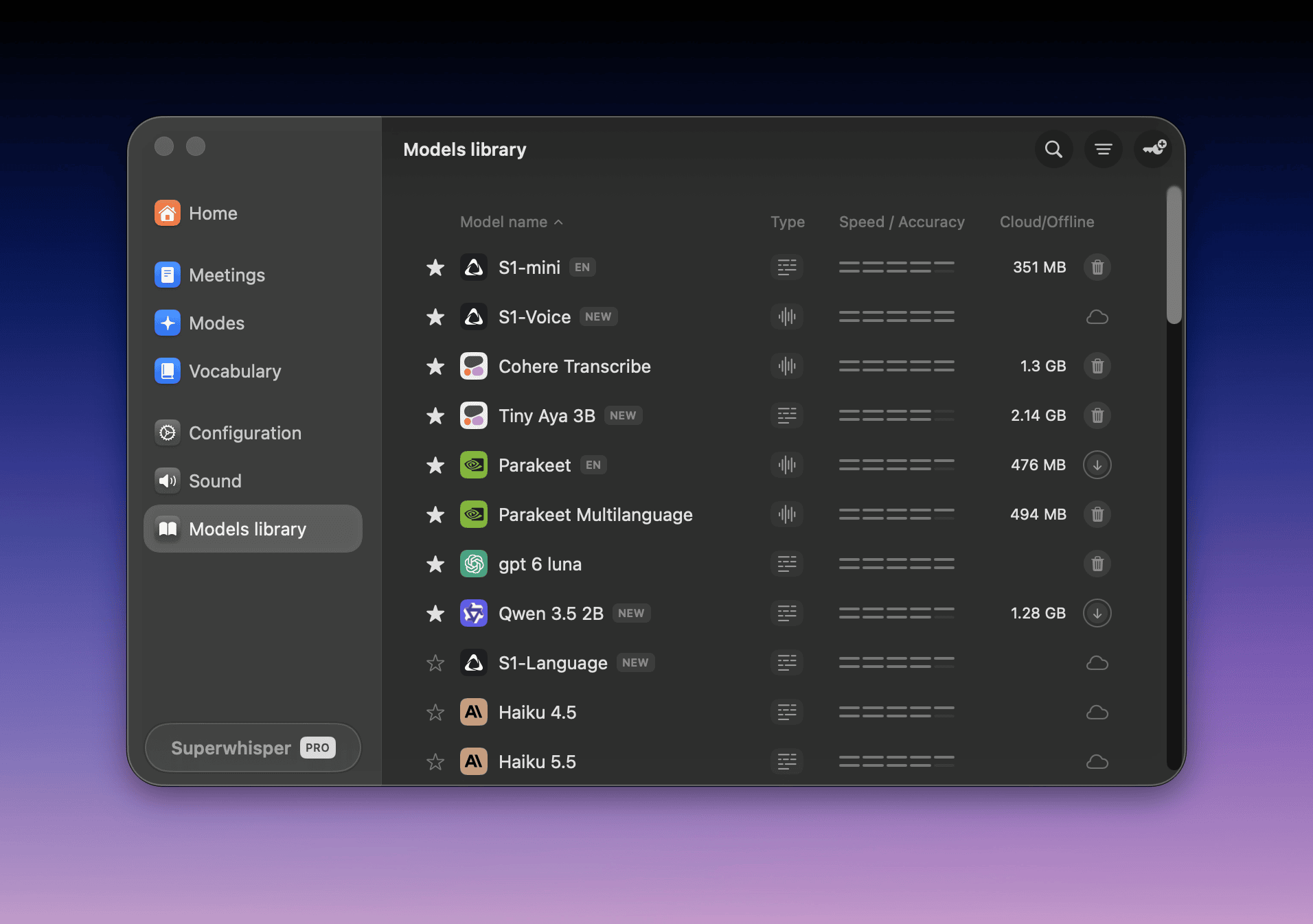Screen dimensions: 1313x924
Task: Open Vocabulary in the sidebar
Action: coord(253,371)
